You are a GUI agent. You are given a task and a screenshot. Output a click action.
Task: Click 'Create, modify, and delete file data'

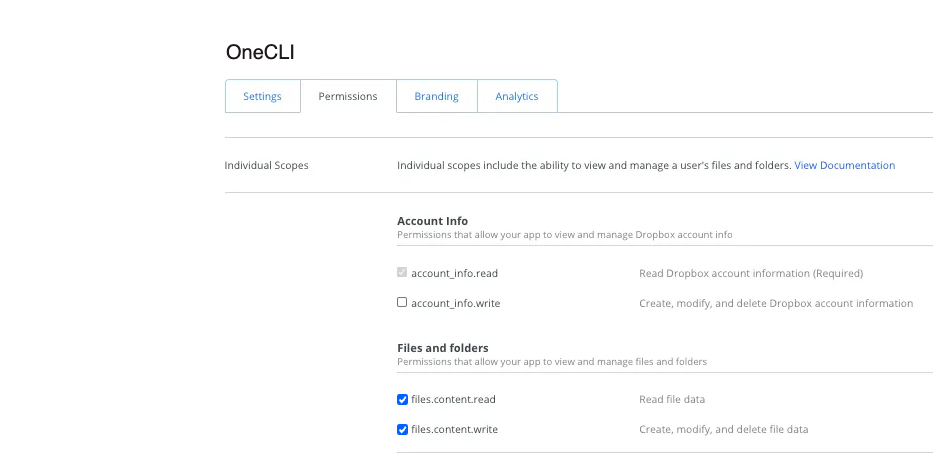(724, 429)
